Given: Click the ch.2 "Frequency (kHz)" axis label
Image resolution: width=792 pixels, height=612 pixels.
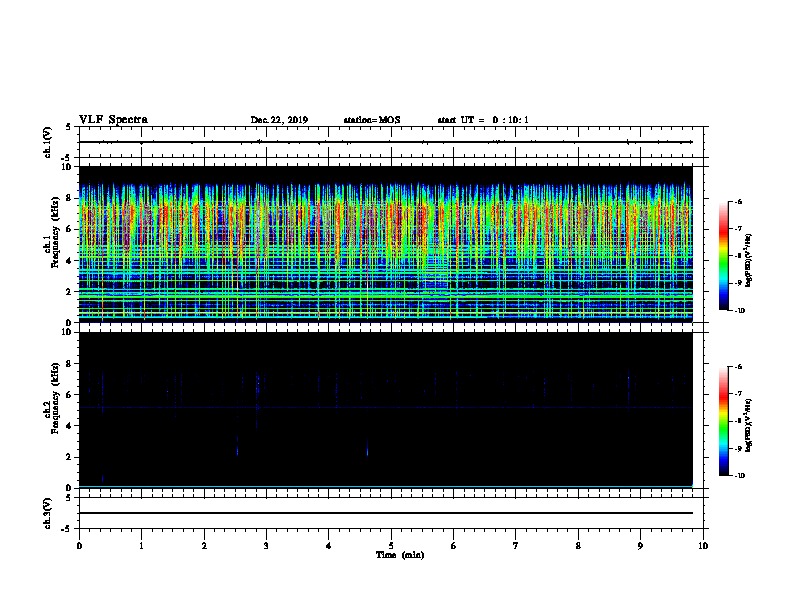Looking at the screenshot, I should pos(56,398).
